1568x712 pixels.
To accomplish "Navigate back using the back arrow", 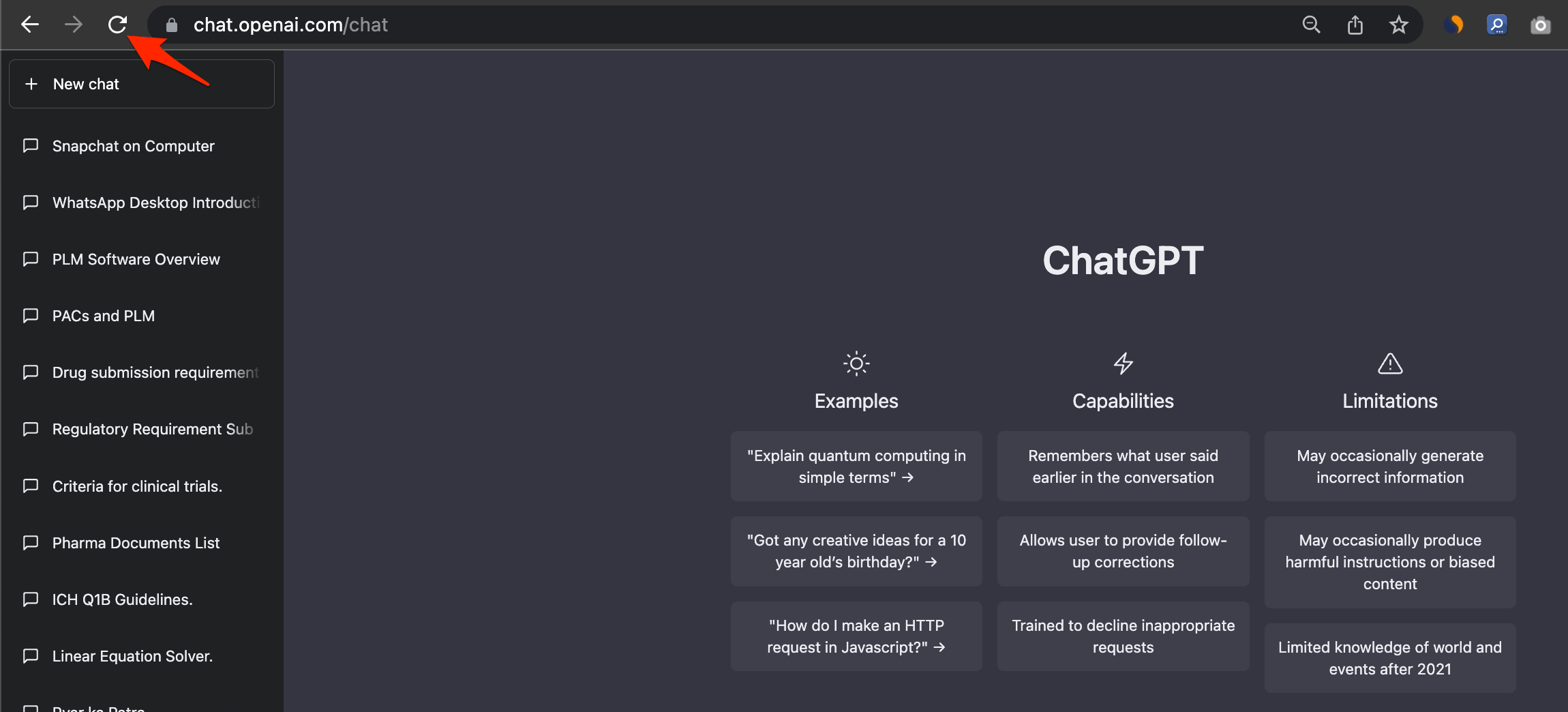I will click(x=30, y=24).
